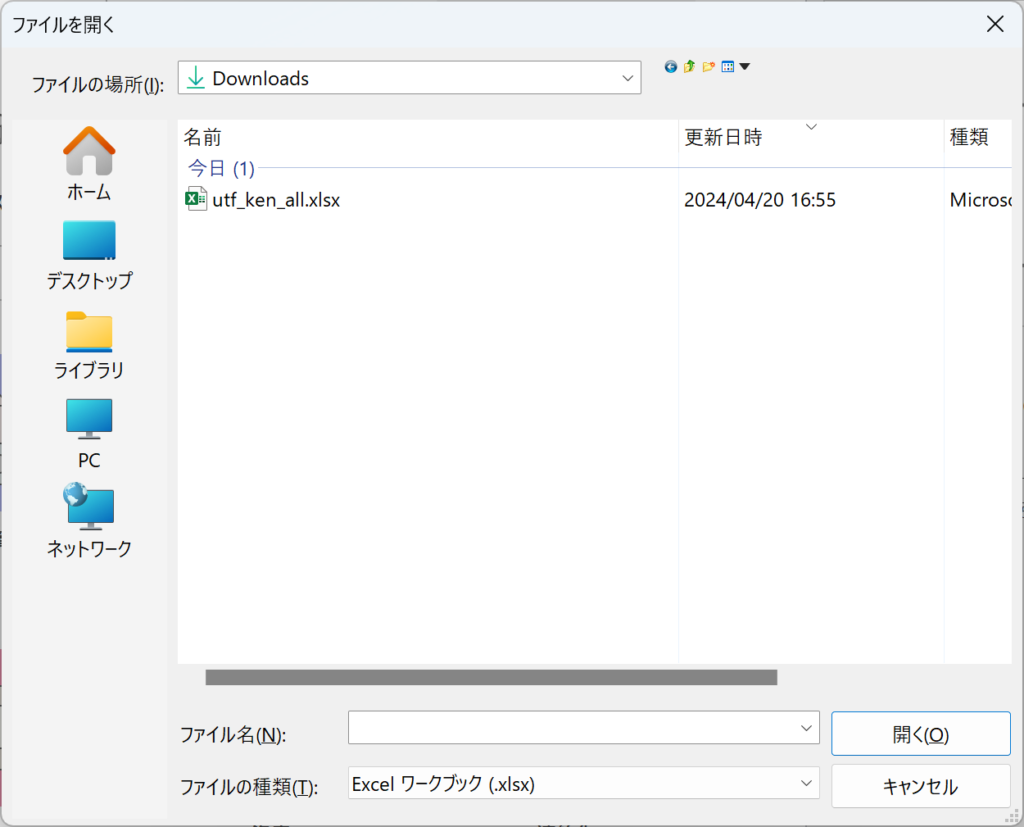Sort by 名前 column header

[203, 138]
